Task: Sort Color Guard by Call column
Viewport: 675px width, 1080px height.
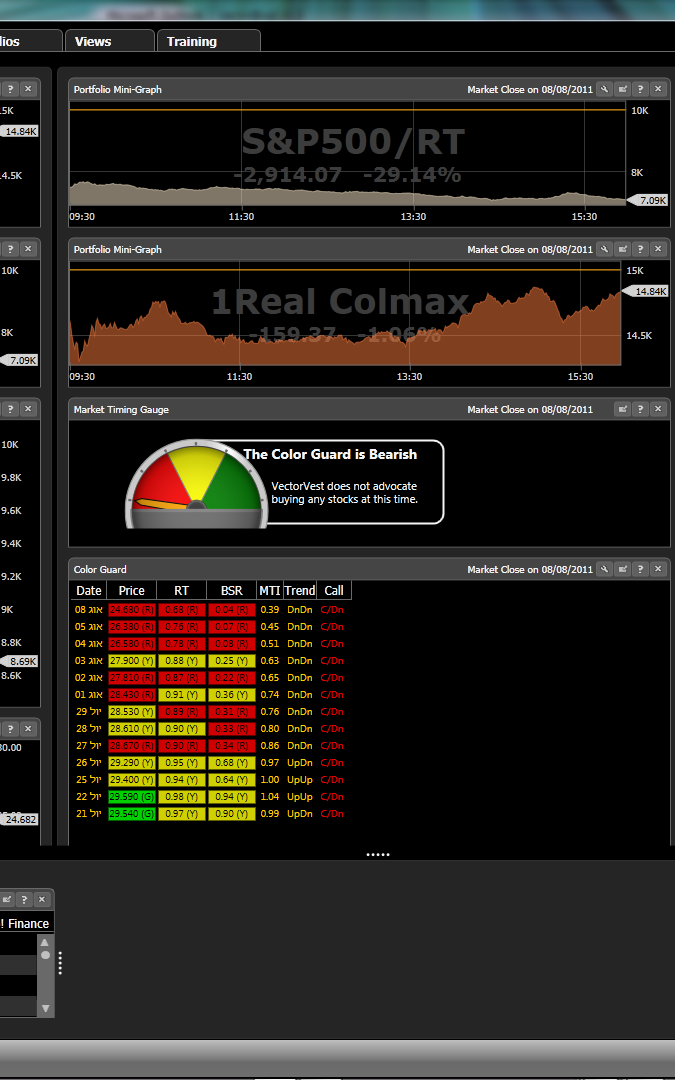Action: click(x=334, y=590)
